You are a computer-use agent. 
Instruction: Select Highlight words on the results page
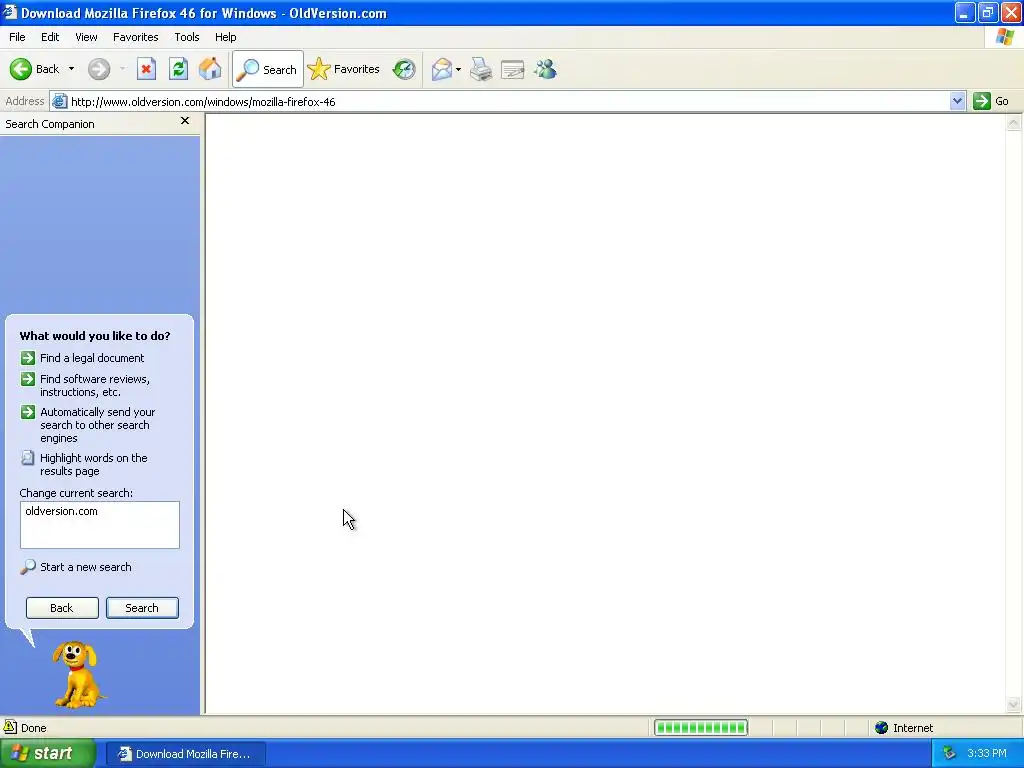93,464
